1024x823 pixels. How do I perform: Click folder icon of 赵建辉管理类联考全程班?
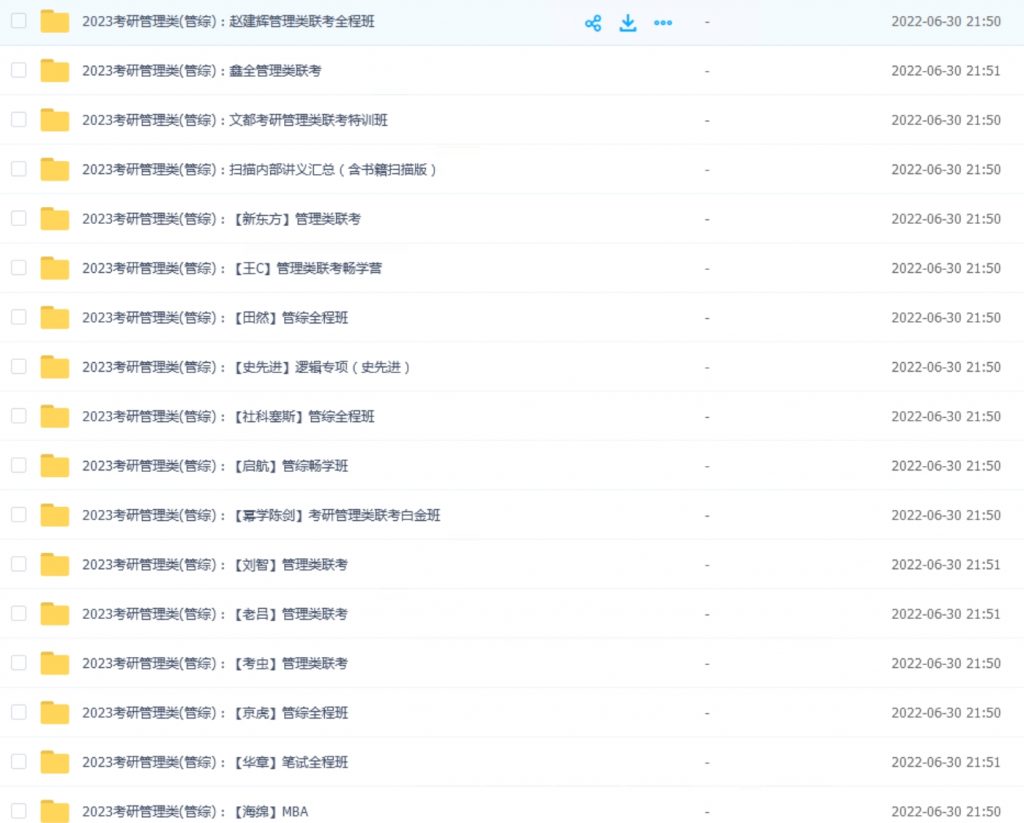click(55, 22)
